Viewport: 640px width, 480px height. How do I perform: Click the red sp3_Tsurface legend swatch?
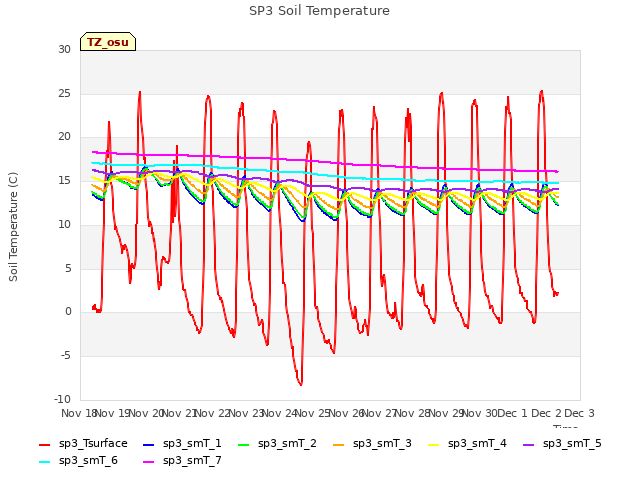(44, 444)
